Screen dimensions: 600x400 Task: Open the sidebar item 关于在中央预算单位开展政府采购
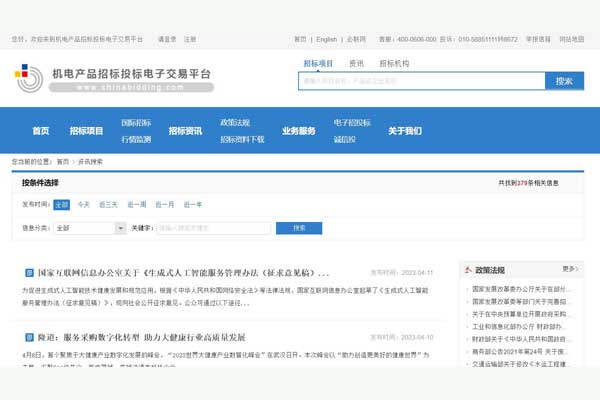[521, 314]
